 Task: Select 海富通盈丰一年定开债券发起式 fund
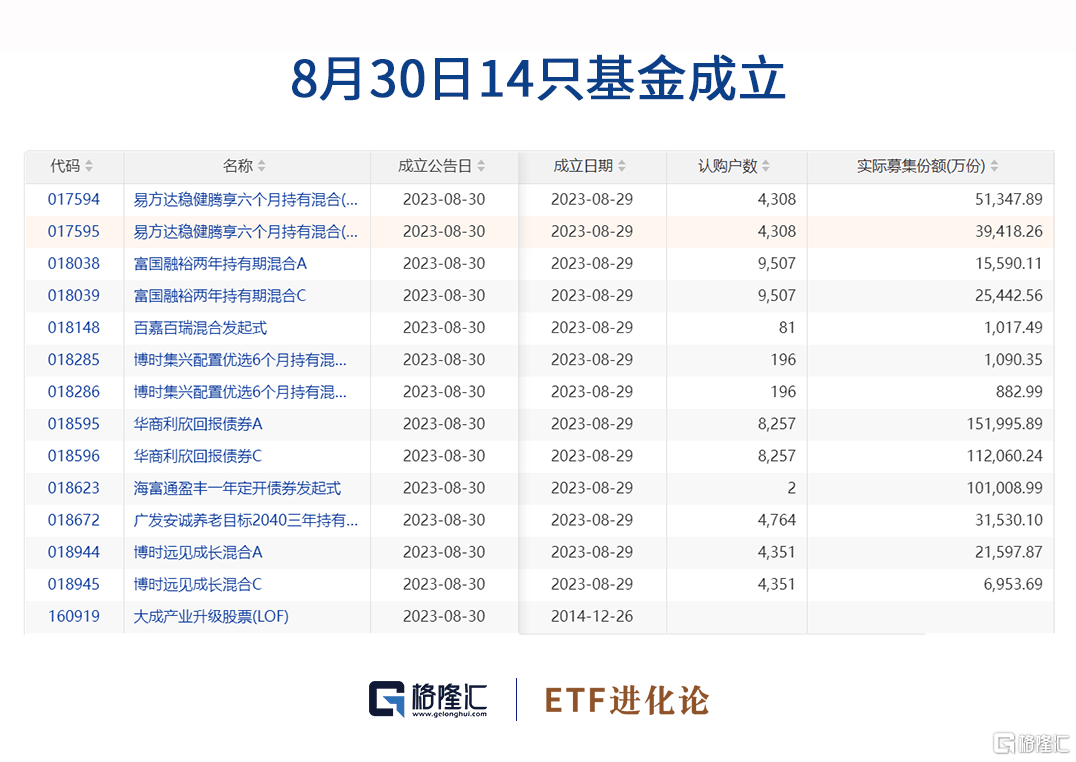click(x=237, y=488)
